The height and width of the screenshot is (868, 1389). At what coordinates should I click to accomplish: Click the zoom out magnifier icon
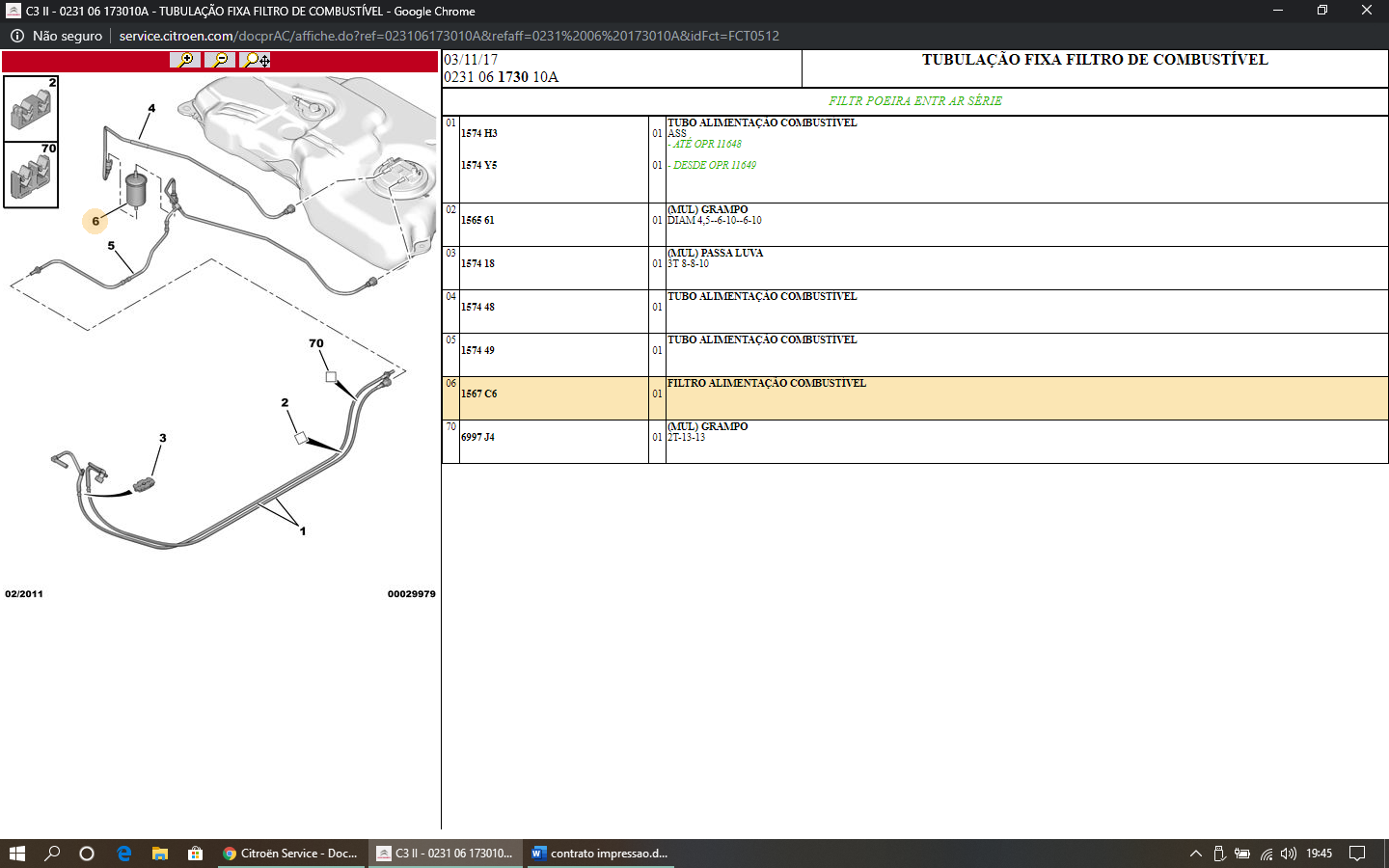(220, 60)
